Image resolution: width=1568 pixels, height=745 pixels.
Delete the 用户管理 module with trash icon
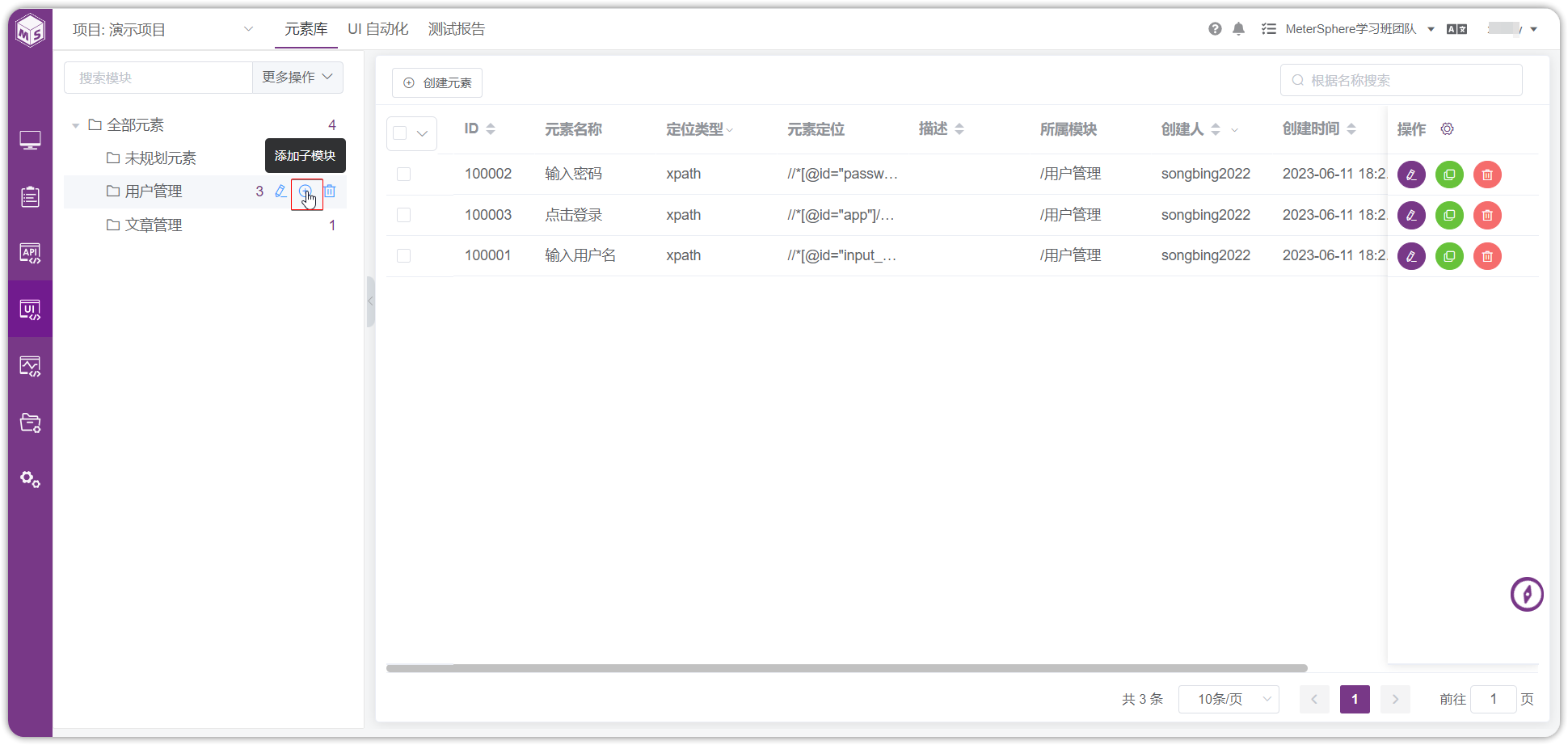pos(330,192)
